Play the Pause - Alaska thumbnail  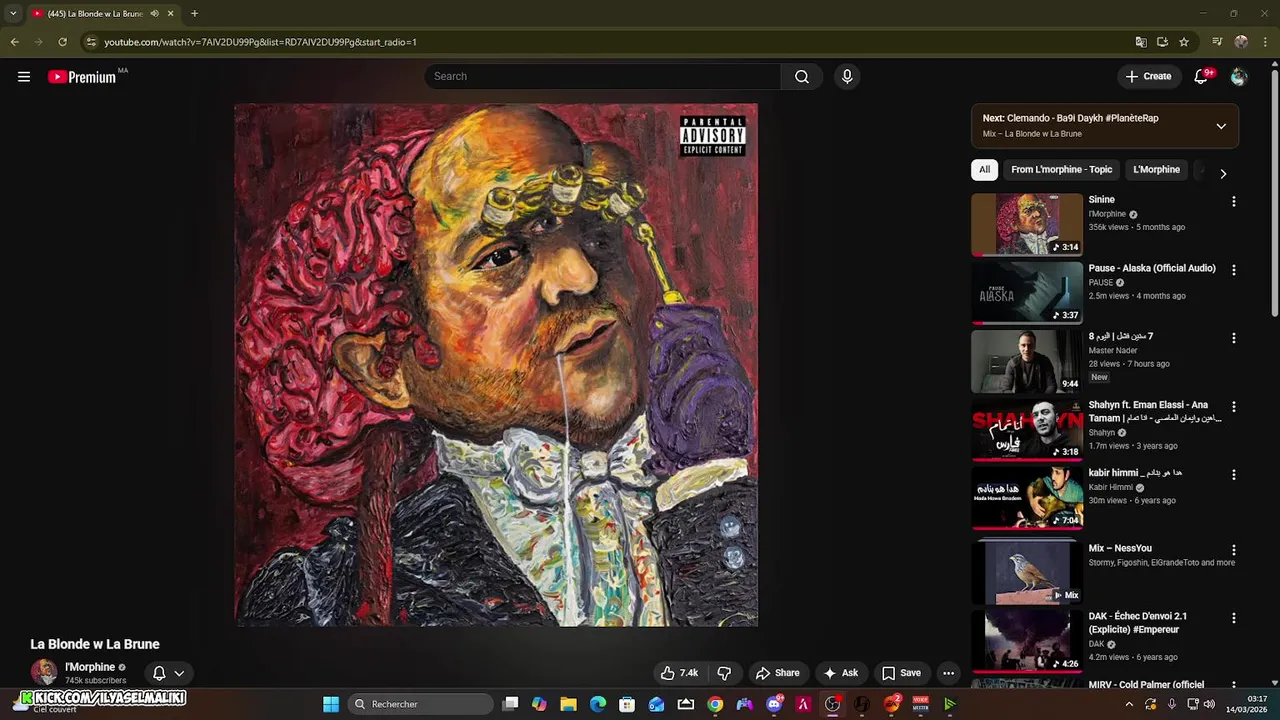(1027, 293)
